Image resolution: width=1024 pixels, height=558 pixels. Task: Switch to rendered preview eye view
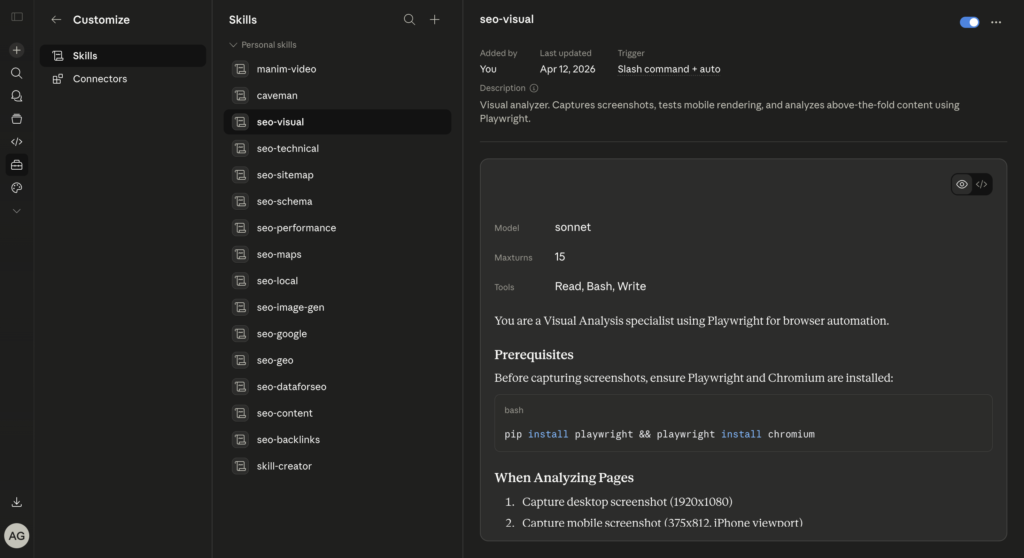(962, 184)
